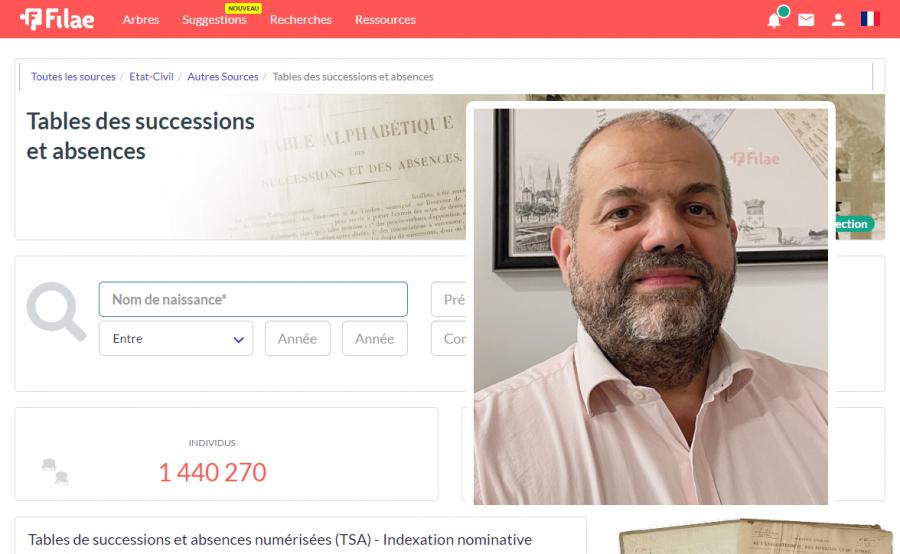
Task: Click the first Année input field
Action: (x=297, y=338)
